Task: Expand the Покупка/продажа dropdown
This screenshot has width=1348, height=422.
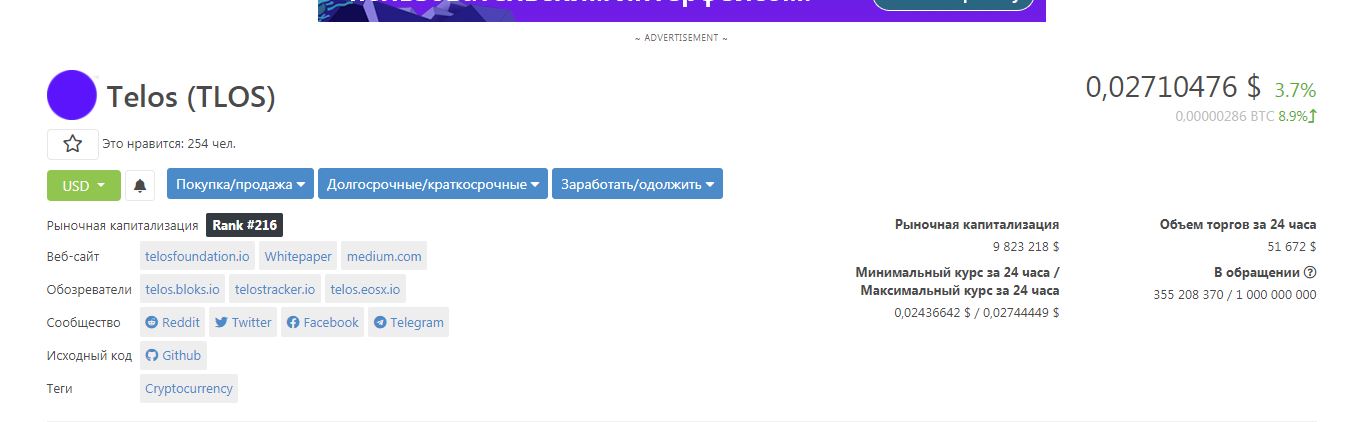Action: [x=240, y=184]
